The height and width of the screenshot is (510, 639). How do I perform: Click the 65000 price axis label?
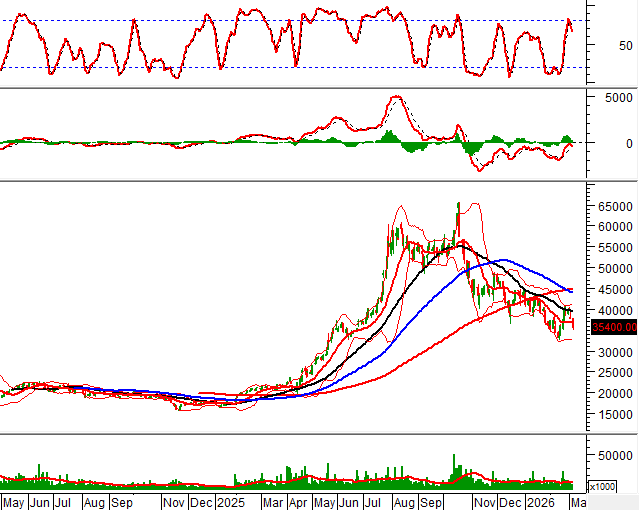coord(614,206)
